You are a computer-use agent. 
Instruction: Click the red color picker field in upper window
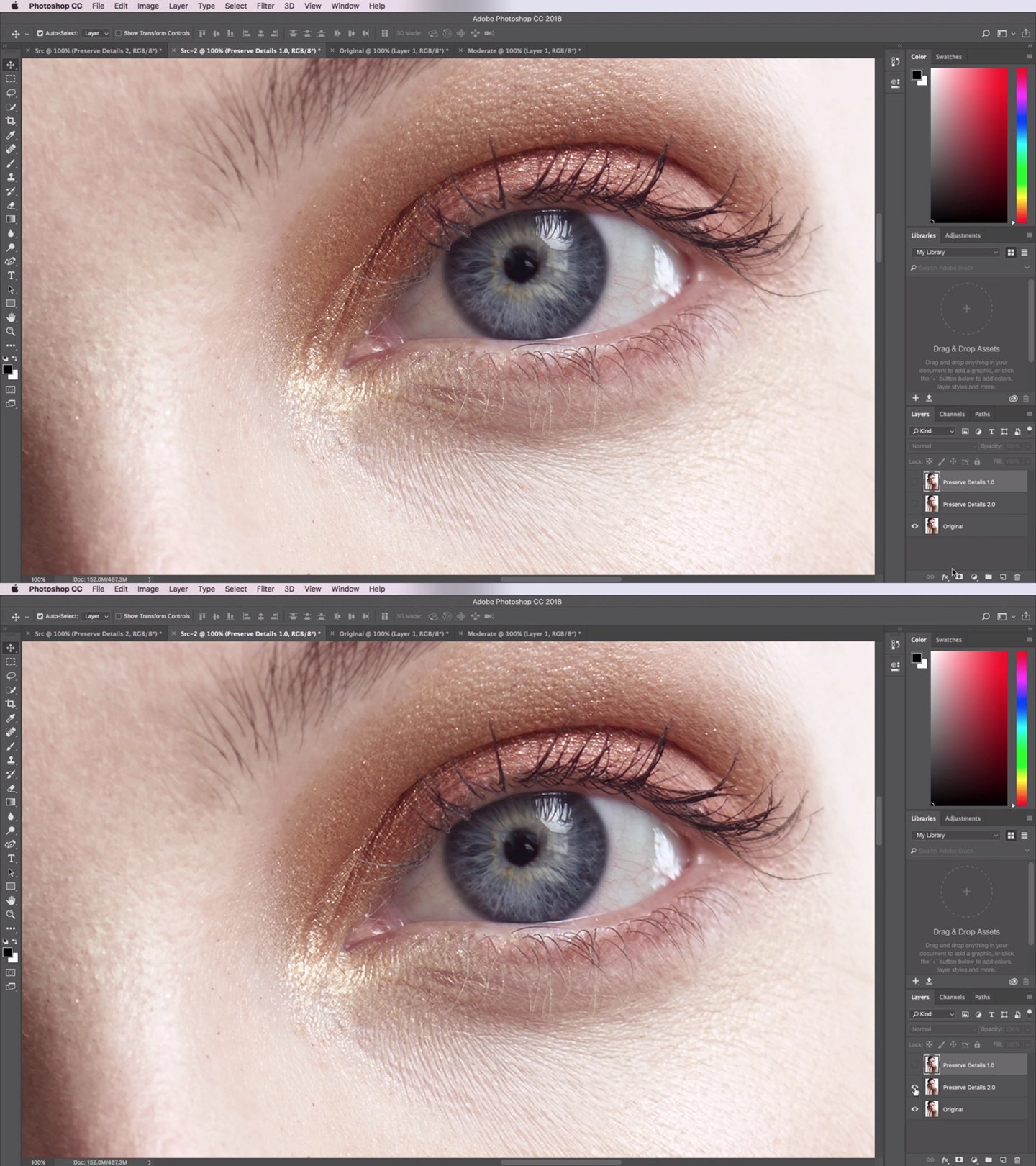(968, 145)
